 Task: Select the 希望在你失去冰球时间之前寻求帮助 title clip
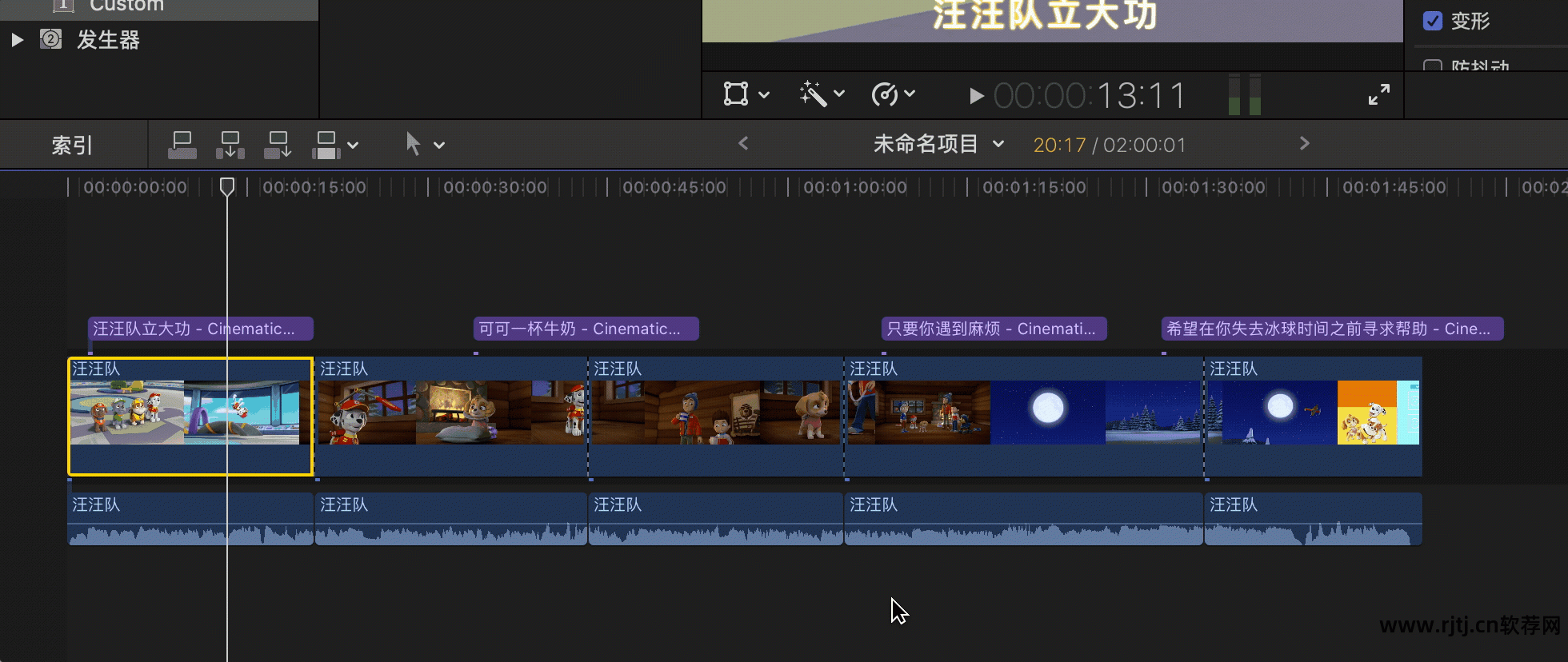point(1333,329)
